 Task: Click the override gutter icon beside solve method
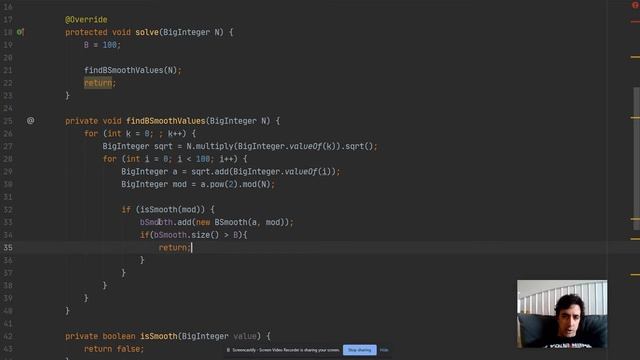click(x=20, y=32)
